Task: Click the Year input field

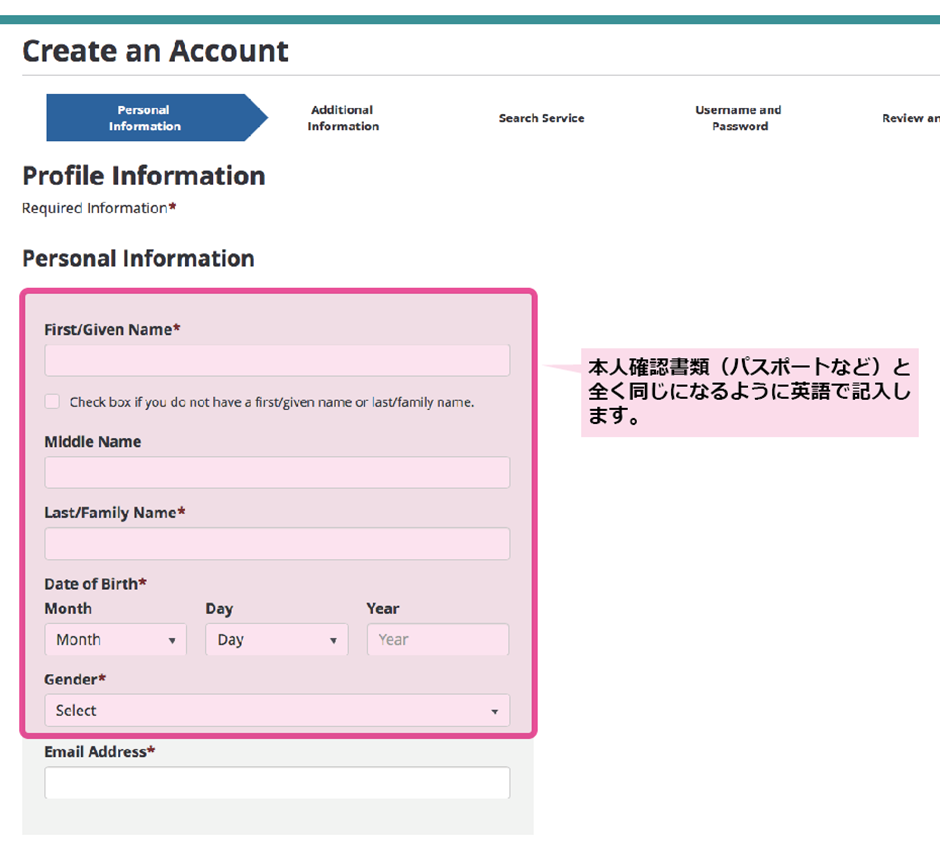Action: [x=437, y=640]
